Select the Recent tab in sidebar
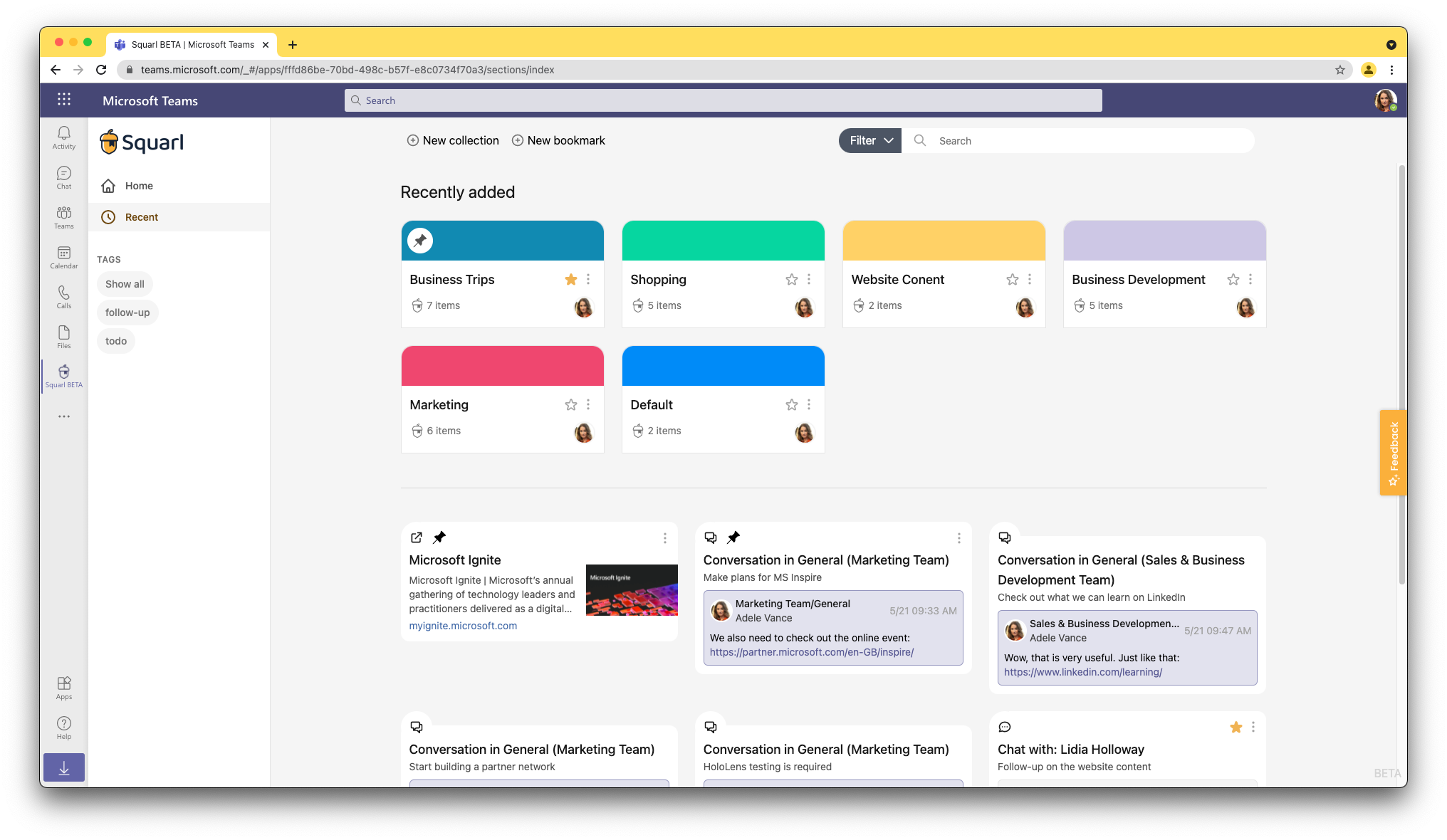This screenshot has height=840, width=1447. point(140,216)
